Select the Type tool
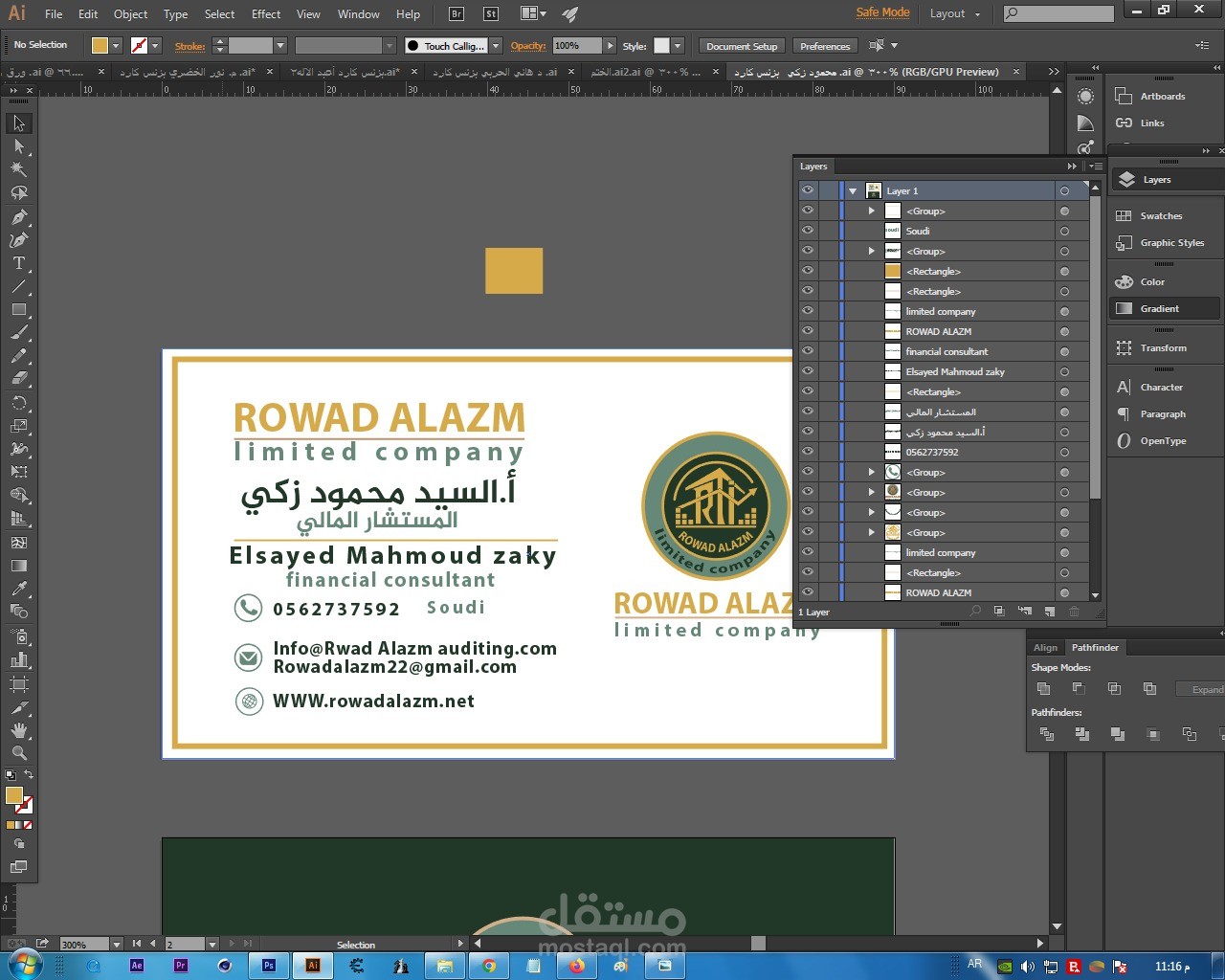Viewport: 1225px width, 980px height. [18, 263]
